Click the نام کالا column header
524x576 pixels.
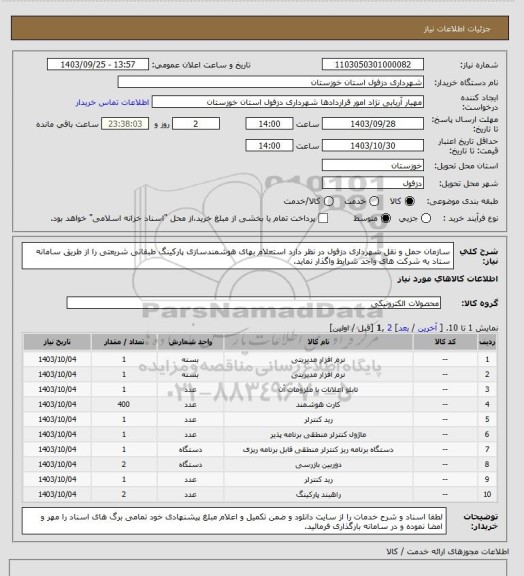pos(318,342)
